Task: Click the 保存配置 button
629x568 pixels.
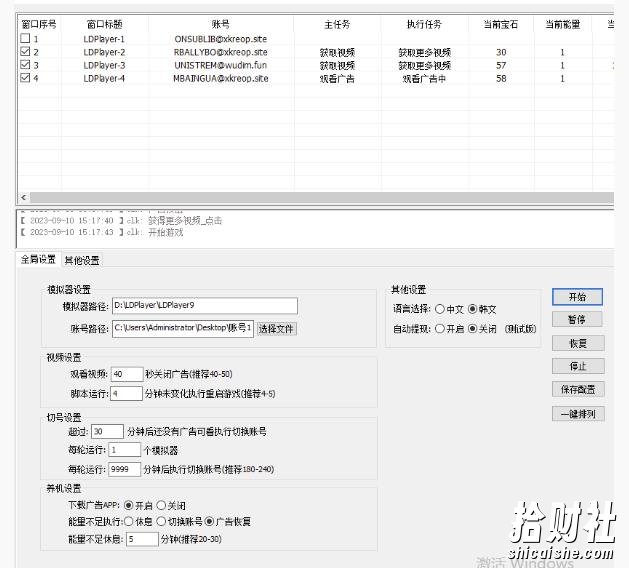Action: click(x=578, y=389)
